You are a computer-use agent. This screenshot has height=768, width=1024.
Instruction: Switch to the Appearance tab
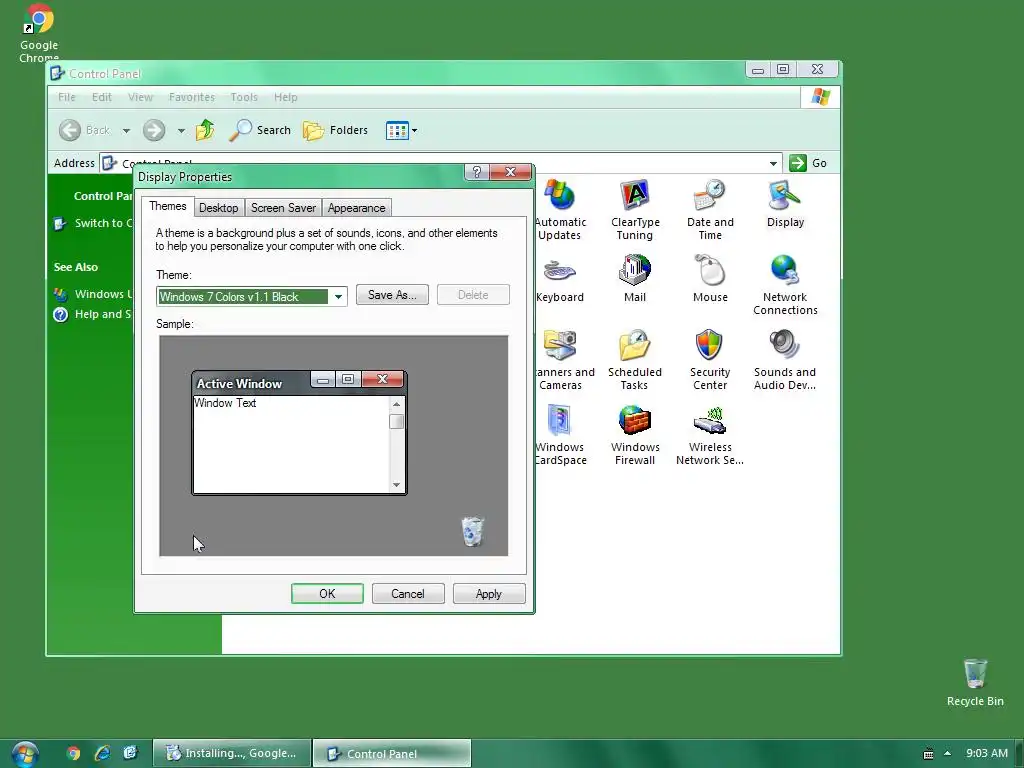click(357, 208)
